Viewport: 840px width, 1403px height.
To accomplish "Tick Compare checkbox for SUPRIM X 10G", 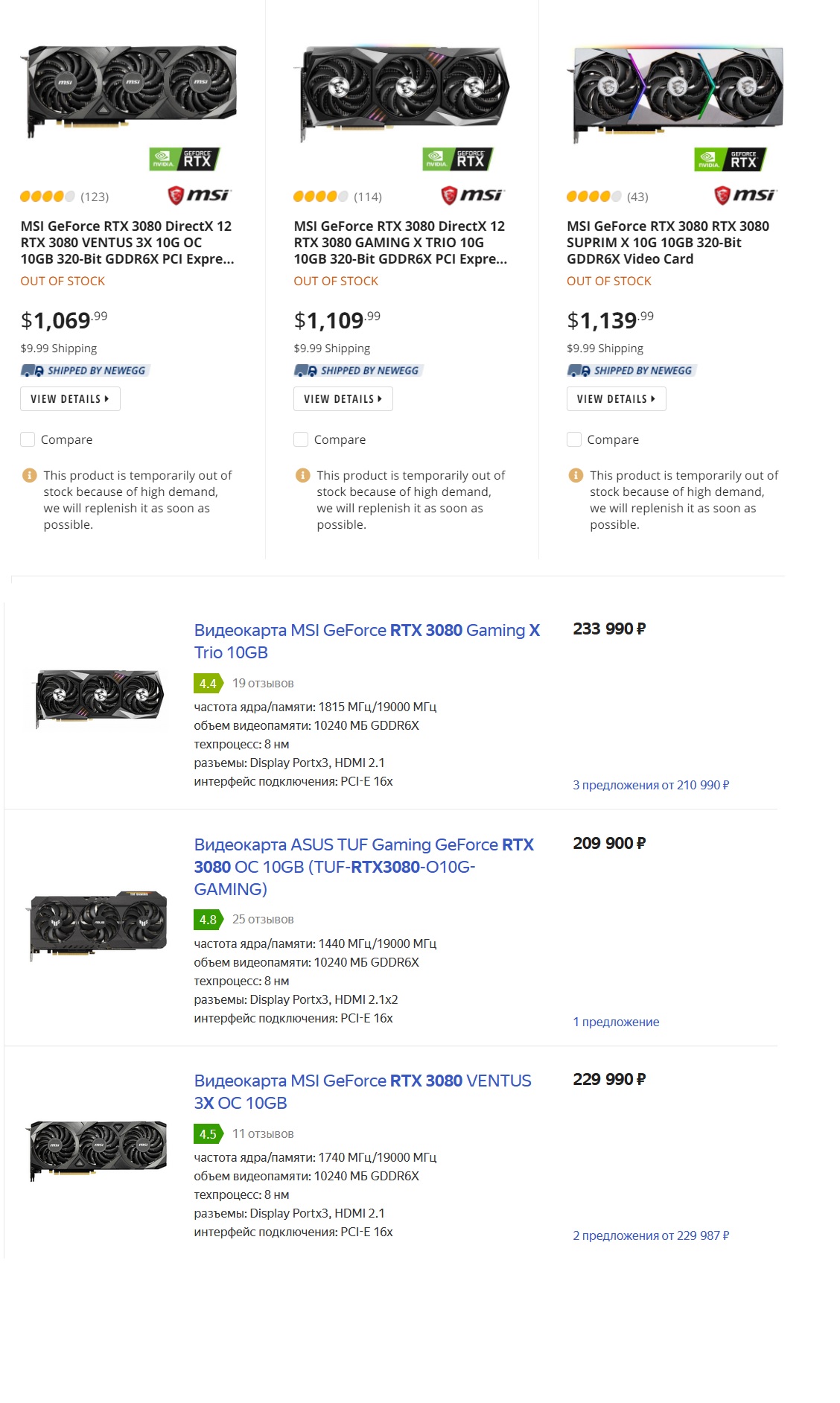I will (x=574, y=439).
